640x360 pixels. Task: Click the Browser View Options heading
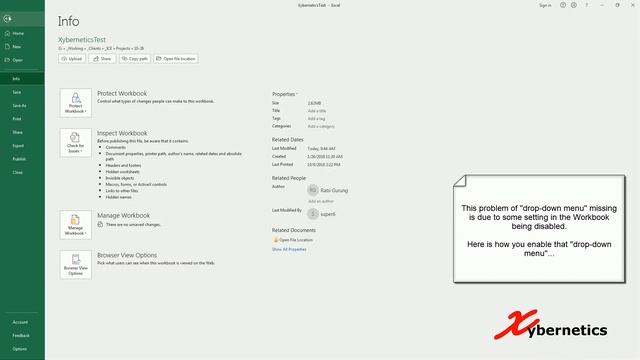127,255
